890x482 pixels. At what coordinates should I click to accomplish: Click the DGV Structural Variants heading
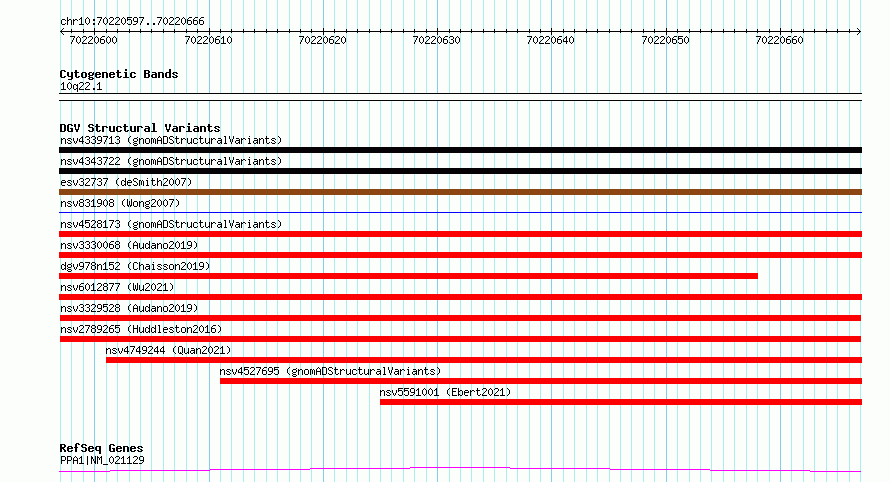140,128
